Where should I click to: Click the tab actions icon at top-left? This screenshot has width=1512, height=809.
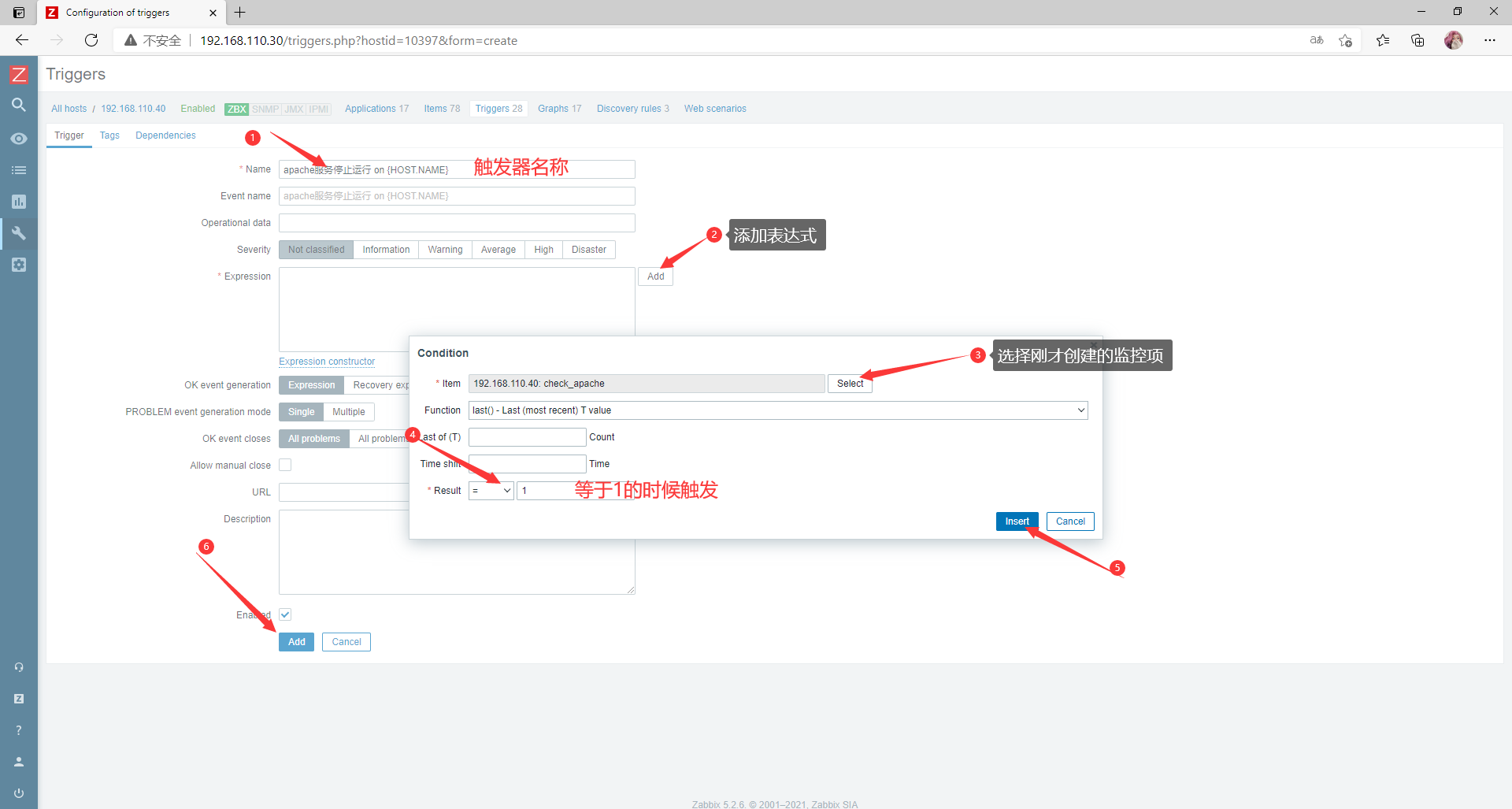click(19, 13)
